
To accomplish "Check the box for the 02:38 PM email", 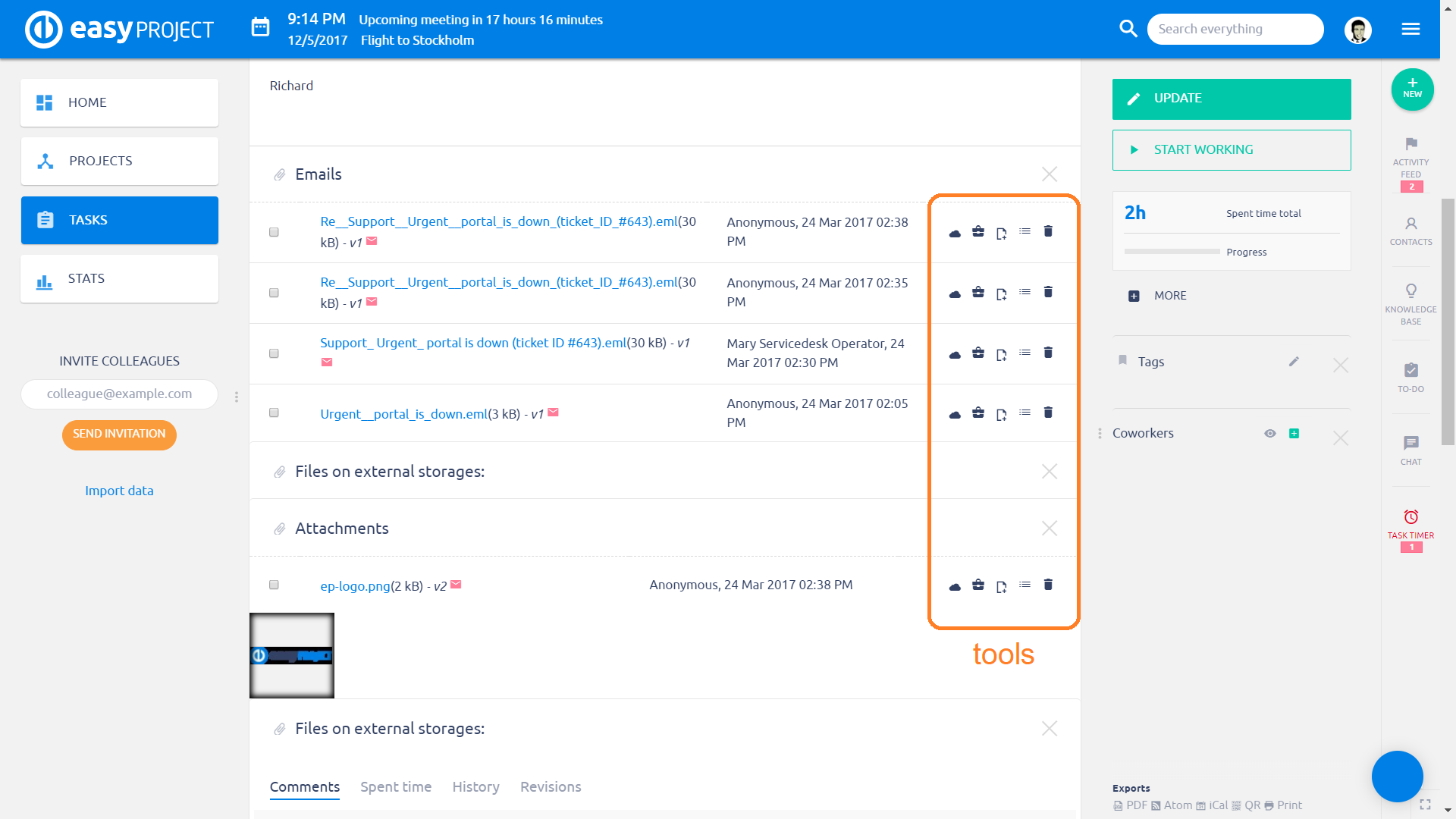I will [x=274, y=232].
